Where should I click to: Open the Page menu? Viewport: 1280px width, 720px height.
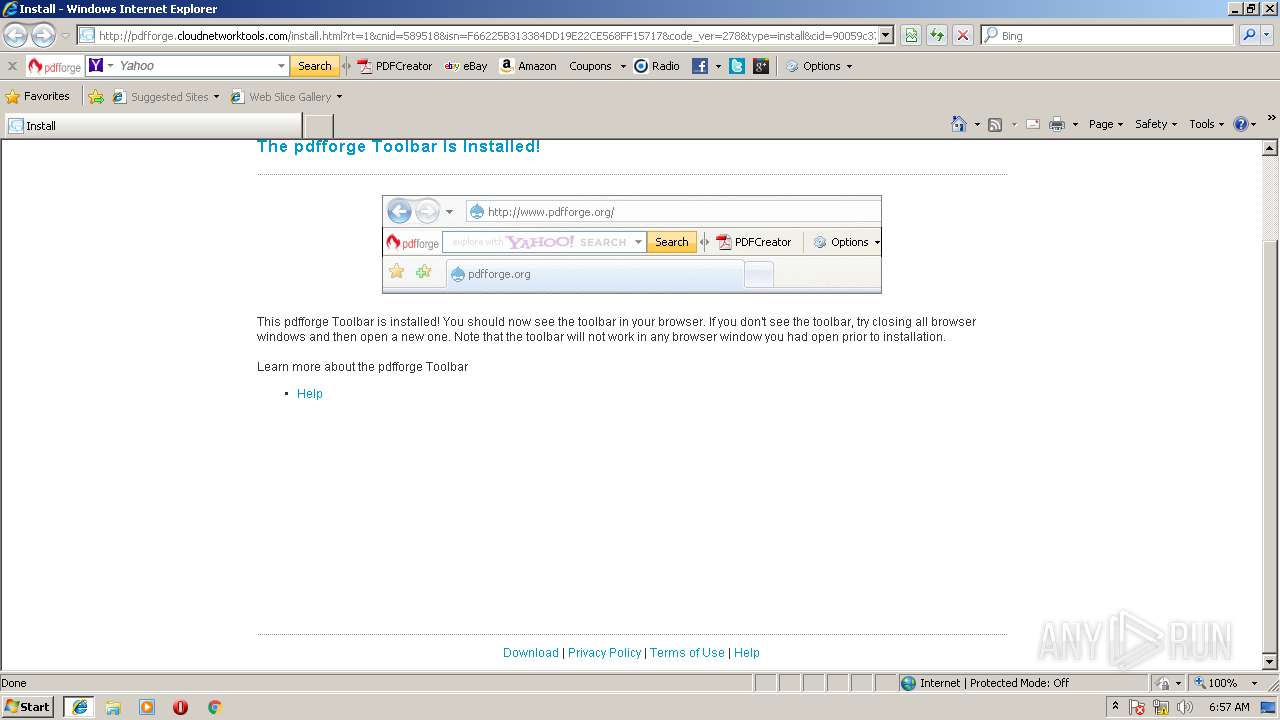pyautogui.click(x=1106, y=124)
